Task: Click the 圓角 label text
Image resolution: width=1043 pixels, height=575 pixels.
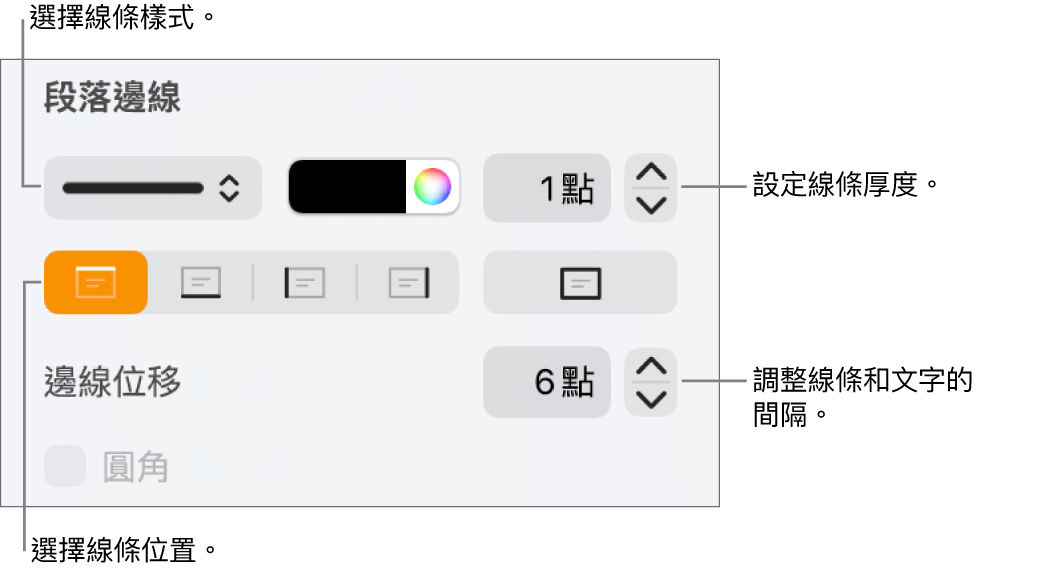Action: (136, 467)
